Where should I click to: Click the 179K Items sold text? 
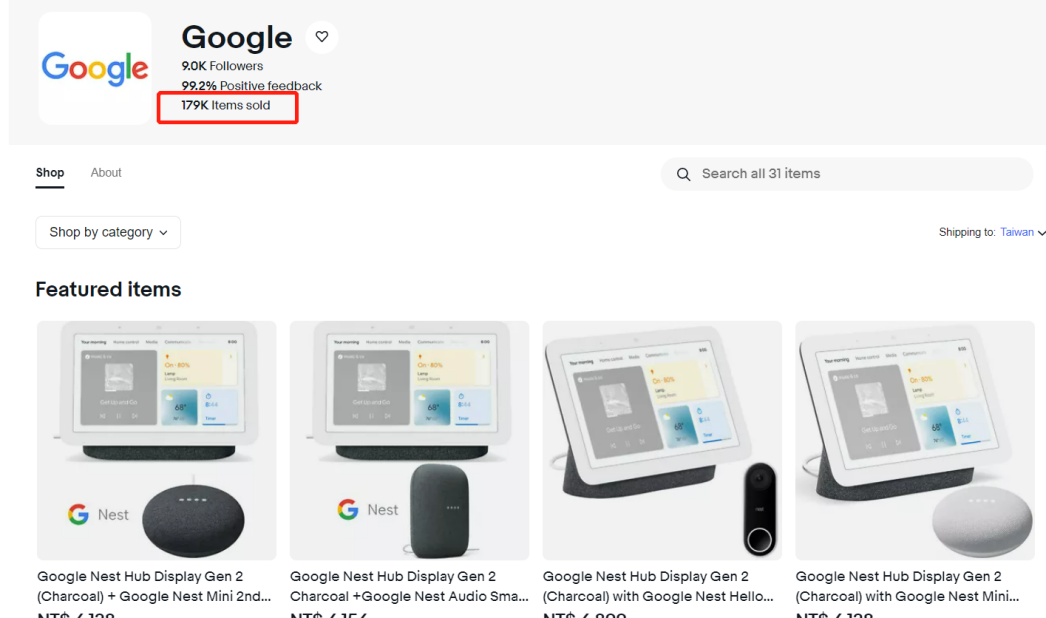click(x=225, y=105)
